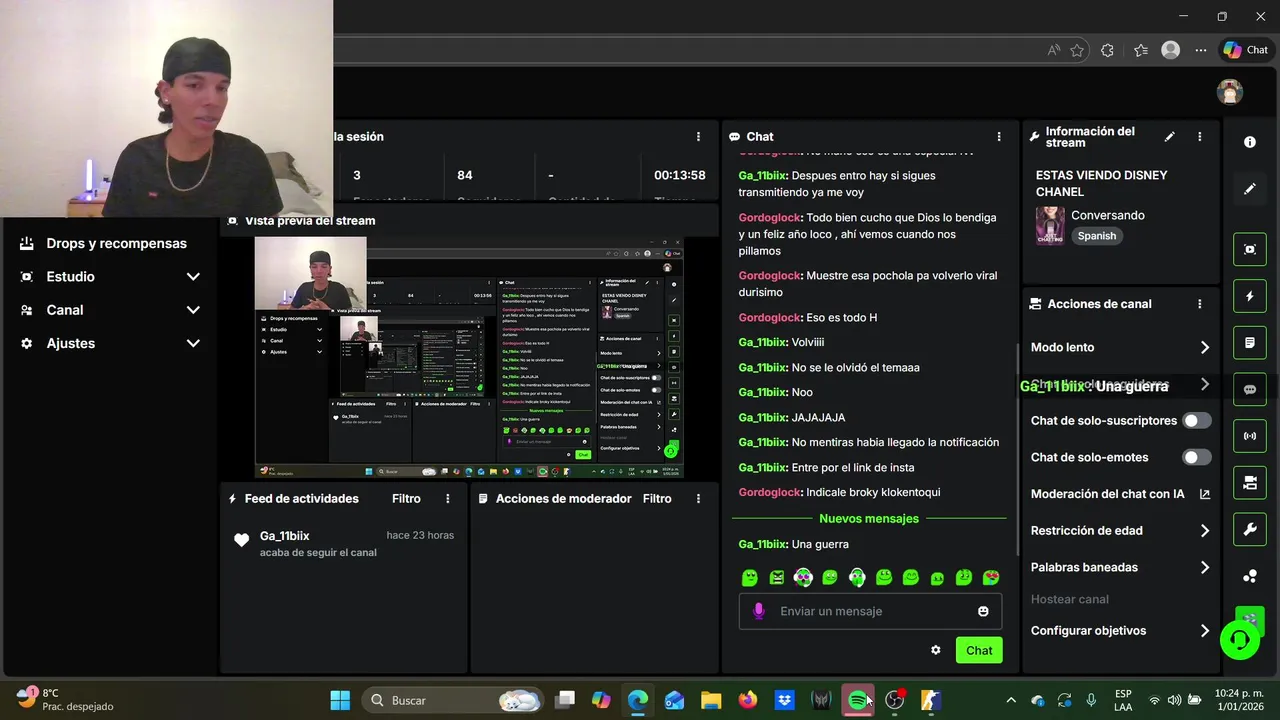
Task: Click the Enviar un mensaje input field
Action: 870,611
